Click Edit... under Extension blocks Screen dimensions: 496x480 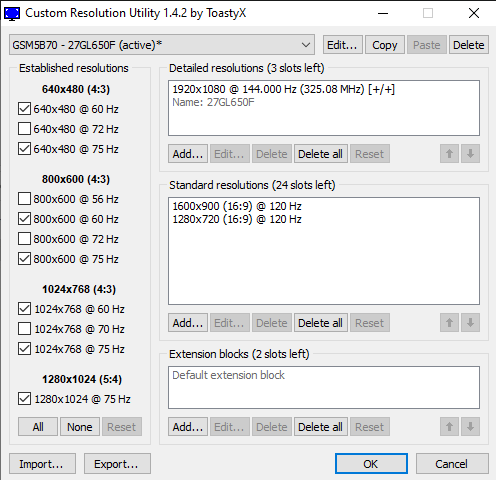230,427
